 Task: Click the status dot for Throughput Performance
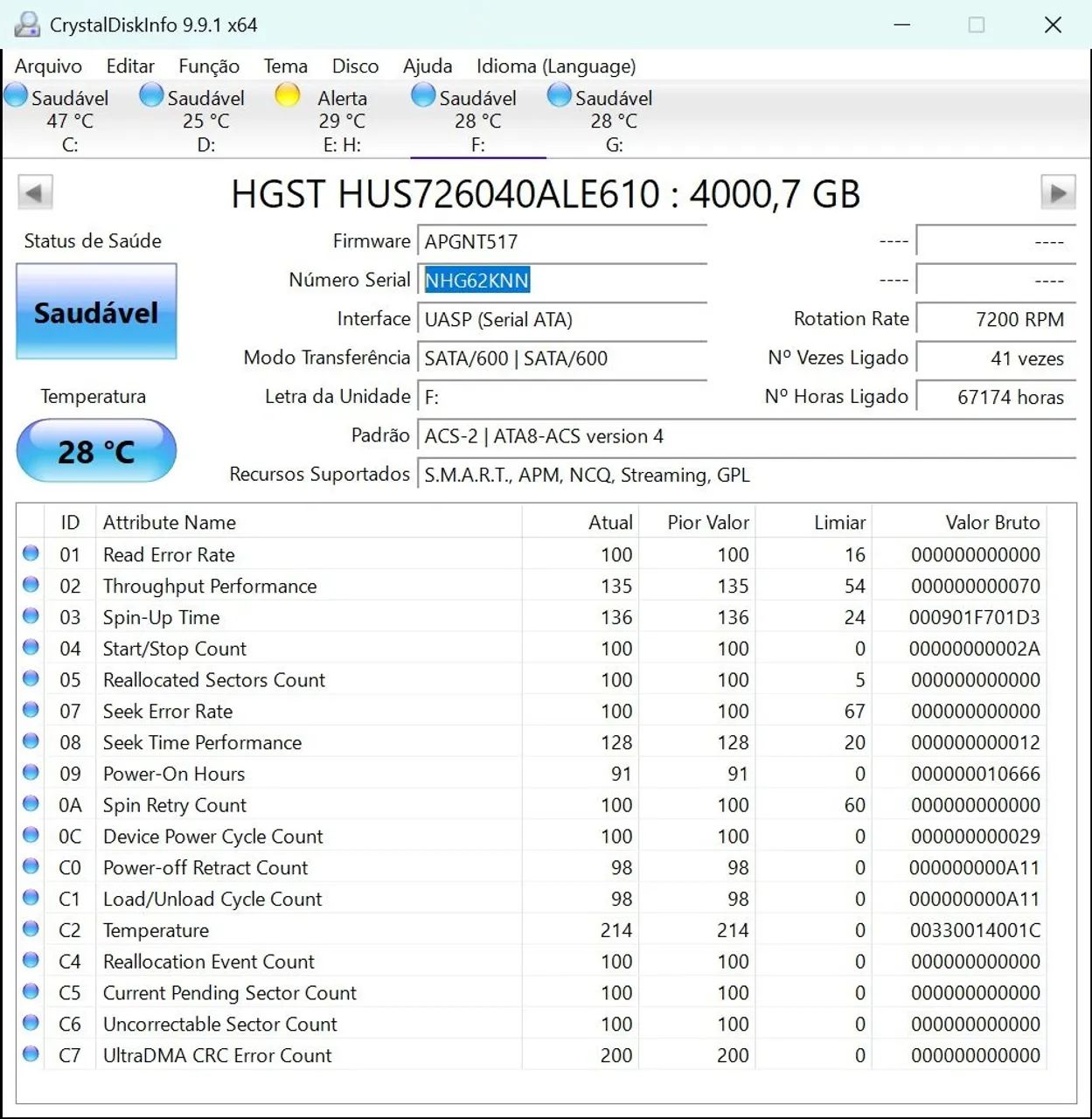31,585
